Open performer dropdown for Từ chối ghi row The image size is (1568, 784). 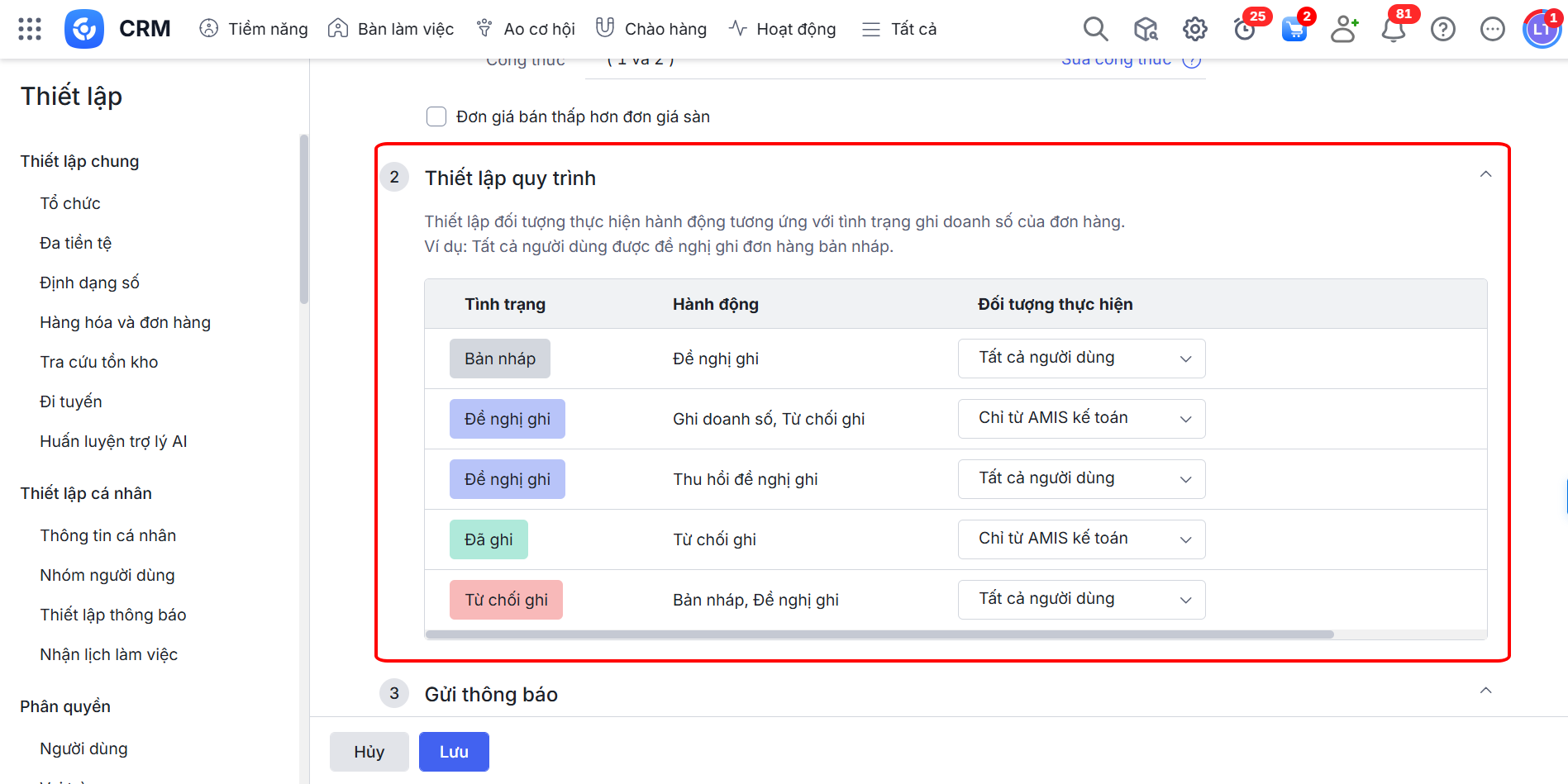pyautogui.click(x=1081, y=600)
